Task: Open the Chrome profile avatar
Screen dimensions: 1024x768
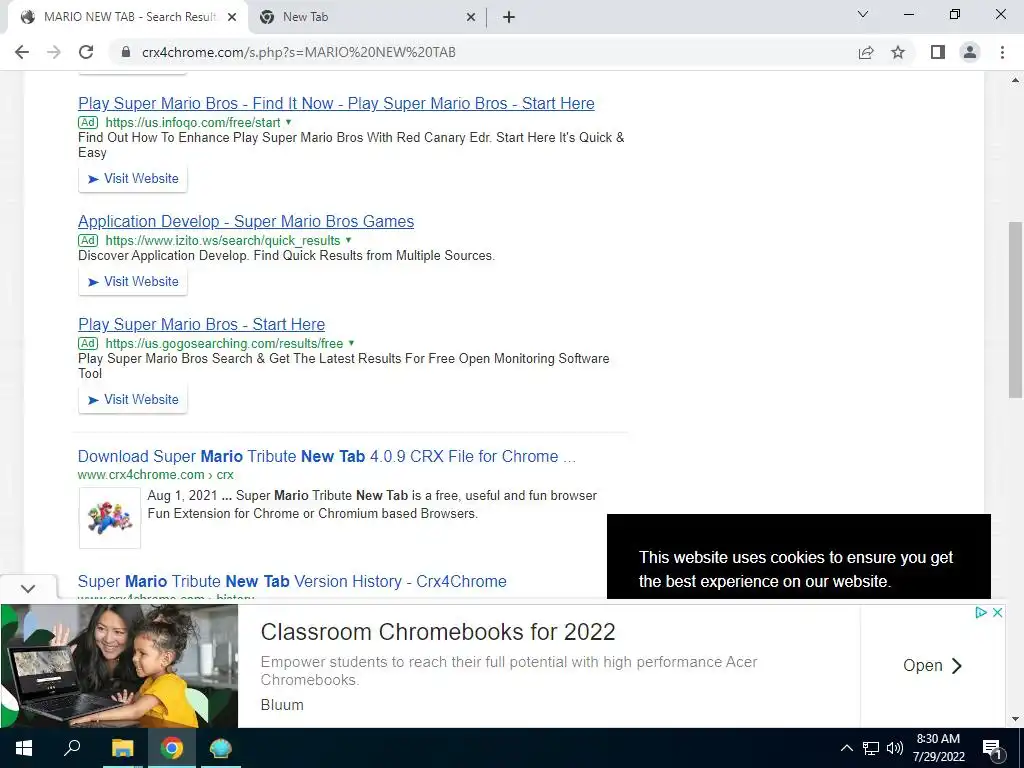Action: pos(970,52)
